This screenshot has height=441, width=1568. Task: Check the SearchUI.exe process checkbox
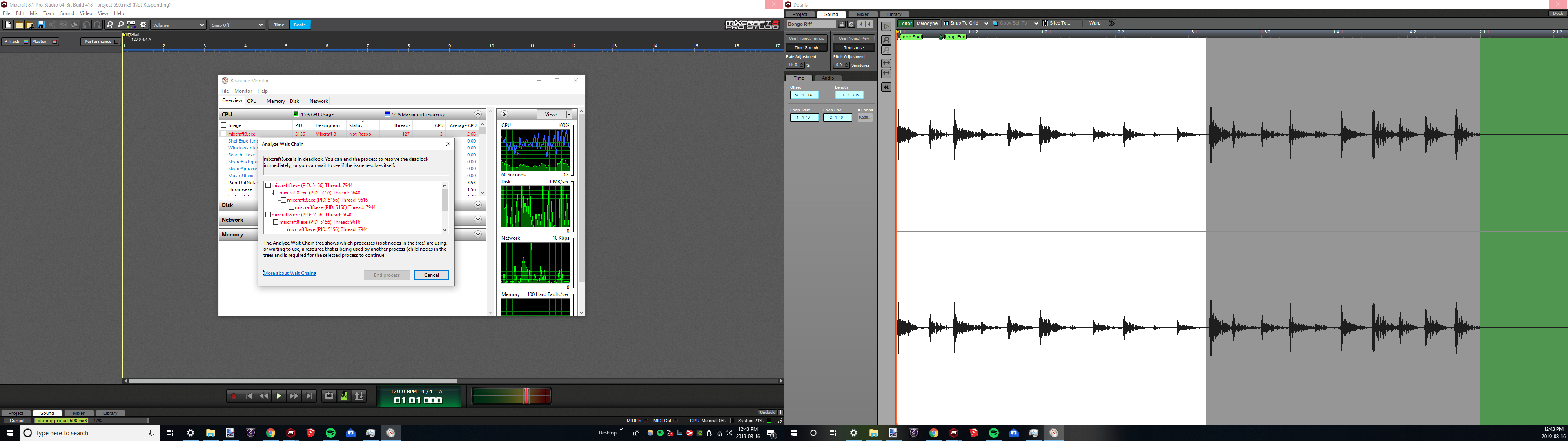[x=223, y=155]
